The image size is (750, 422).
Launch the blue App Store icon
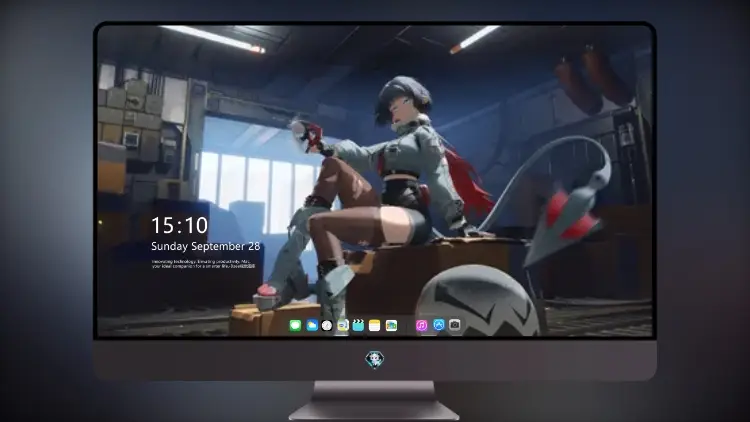tap(439, 325)
